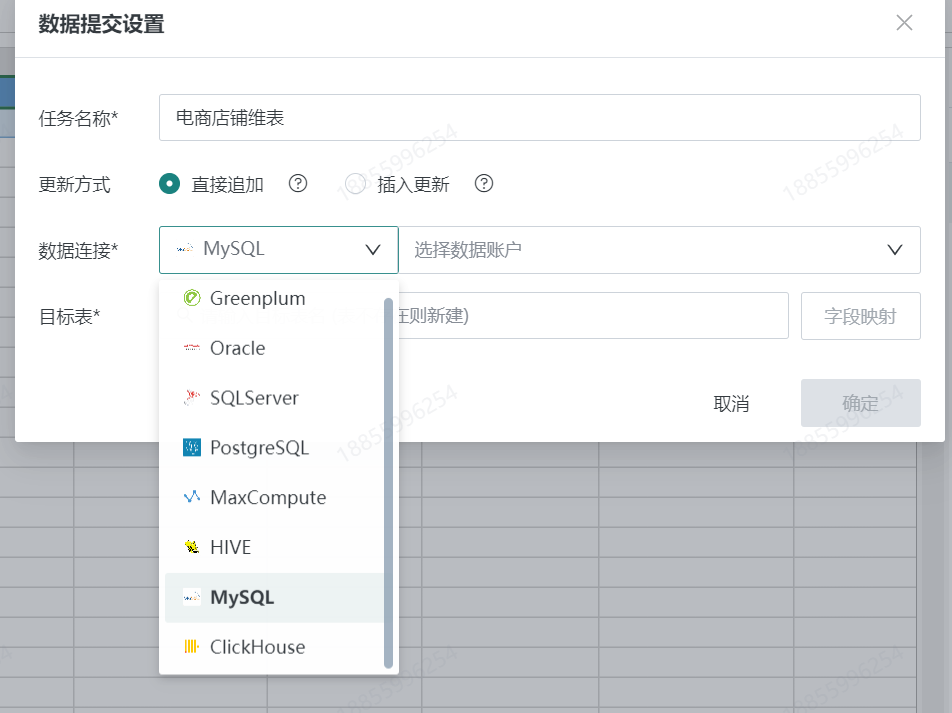
Task: Click the Greenplum logo icon
Action: (x=192, y=298)
